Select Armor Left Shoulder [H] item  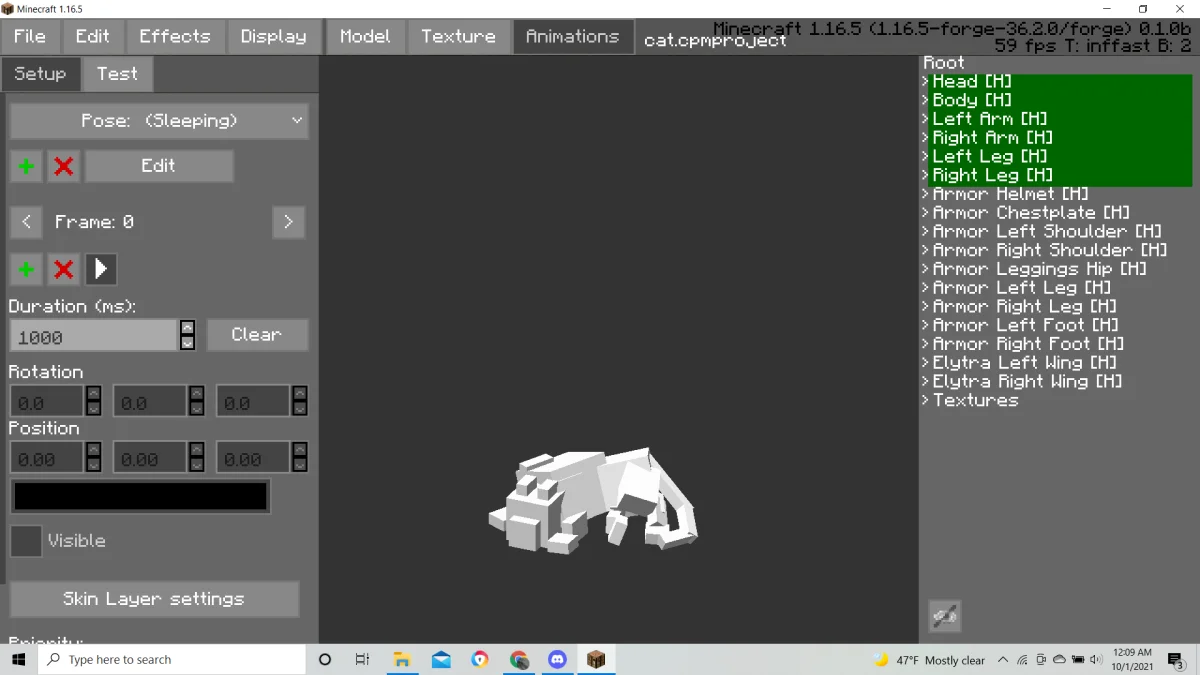tap(1047, 231)
